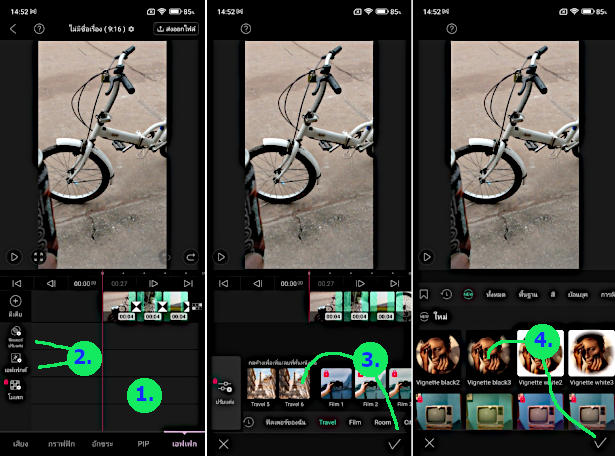615x456 pixels.
Task: Select the locked Film 1 filter thumbnail
Action: coord(336,383)
